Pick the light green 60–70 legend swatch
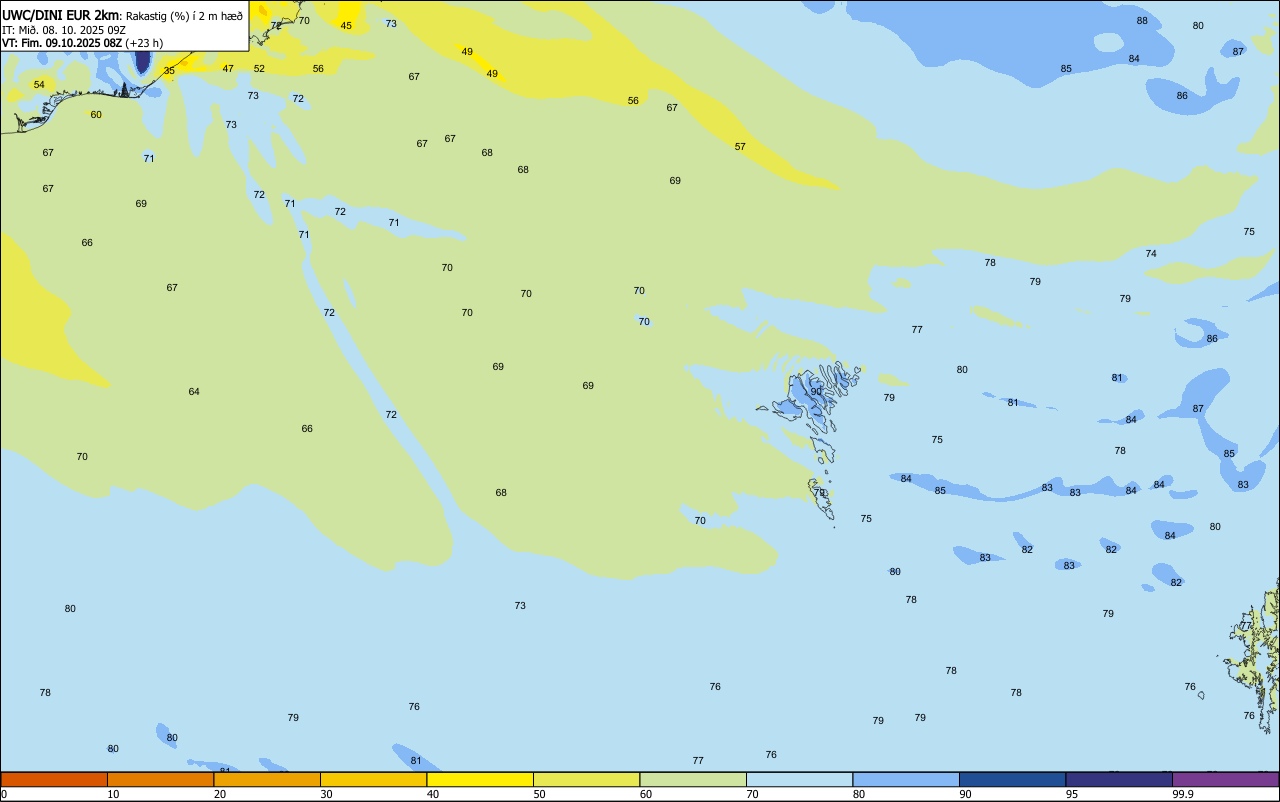Screen dimensions: 1280x802 click(x=693, y=779)
